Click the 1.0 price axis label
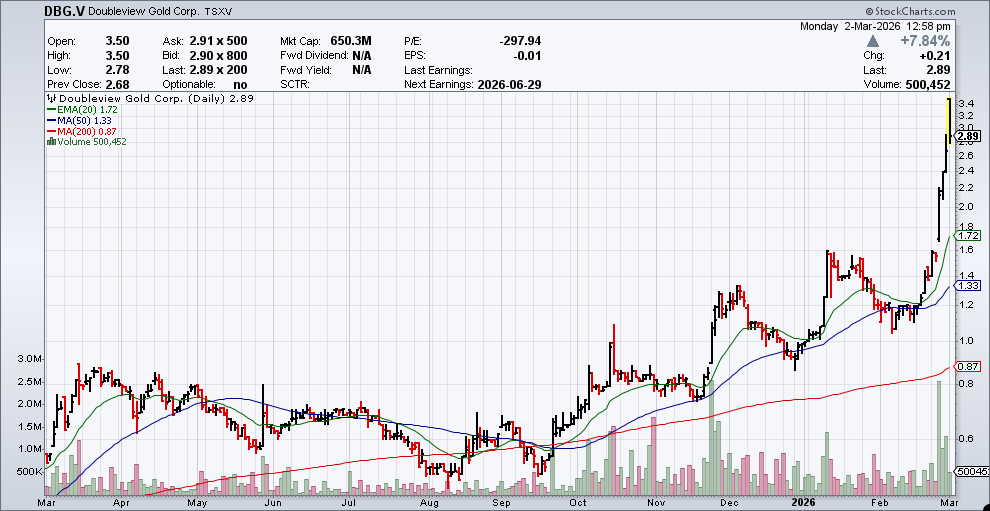The image size is (990, 511). pyautogui.click(x=965, y=340)
